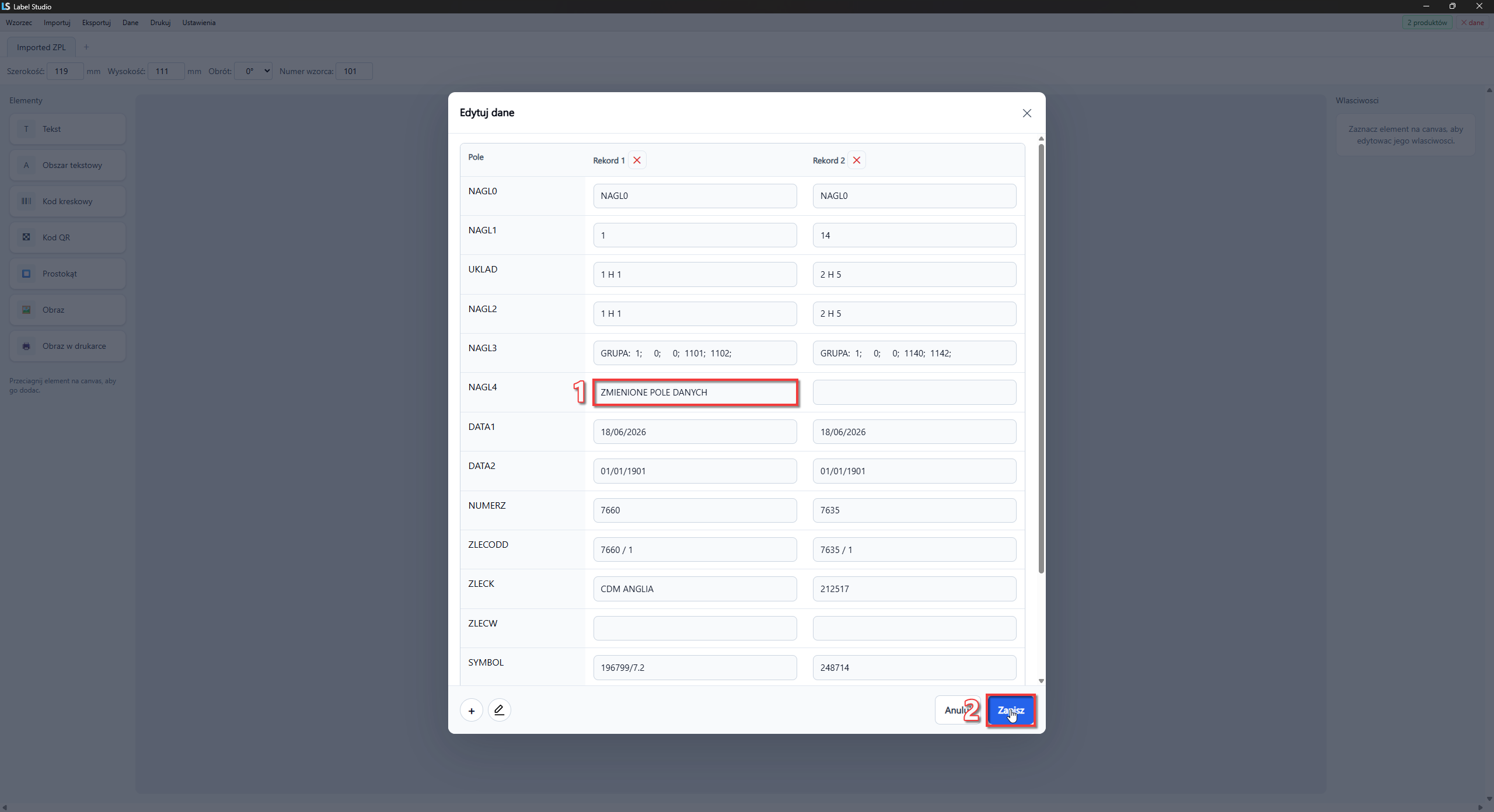Pick the Obraz w drukarce element

click(68, 346)
